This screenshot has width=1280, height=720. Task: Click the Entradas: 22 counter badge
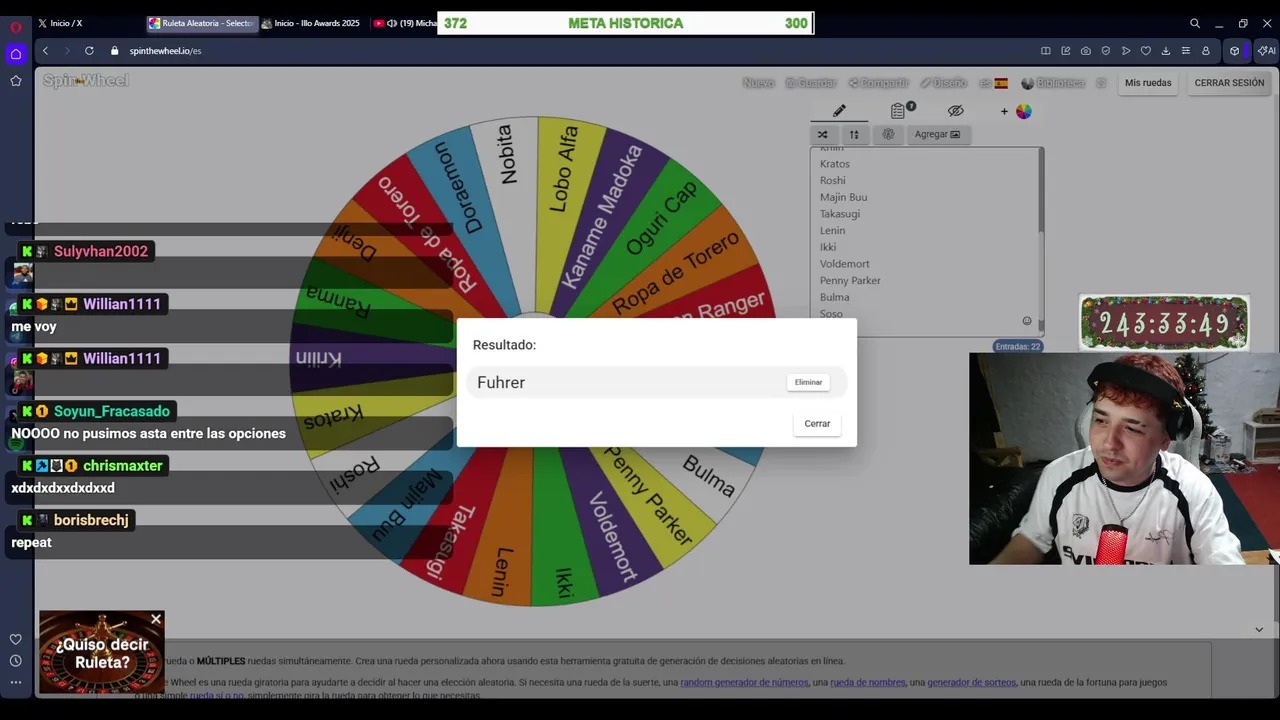pos(1017,346)
